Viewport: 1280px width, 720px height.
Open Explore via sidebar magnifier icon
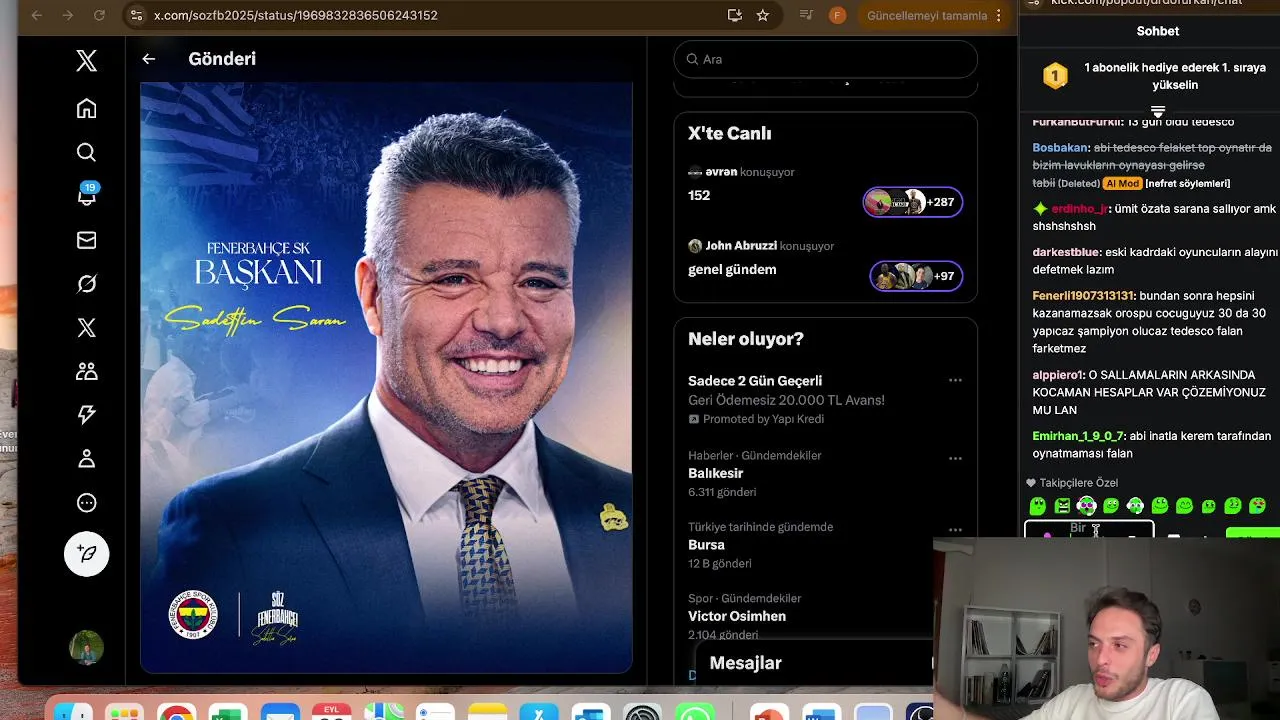coord(87,152)
